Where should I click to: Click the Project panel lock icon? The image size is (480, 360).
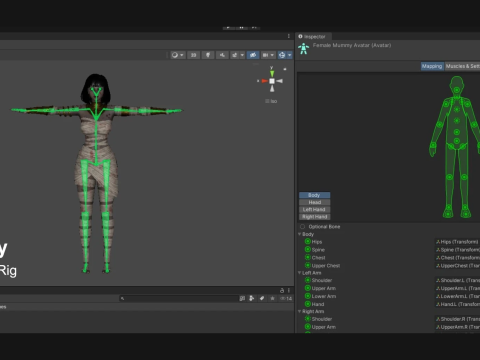[282, 290]
